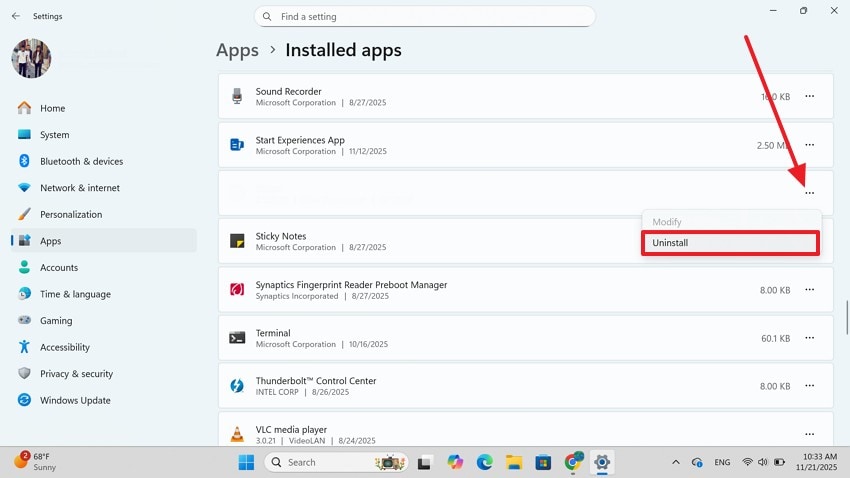Open System settings in sidebar
Image resolution: width=850 pixels, height=478 pixels.
pos(103,134)
